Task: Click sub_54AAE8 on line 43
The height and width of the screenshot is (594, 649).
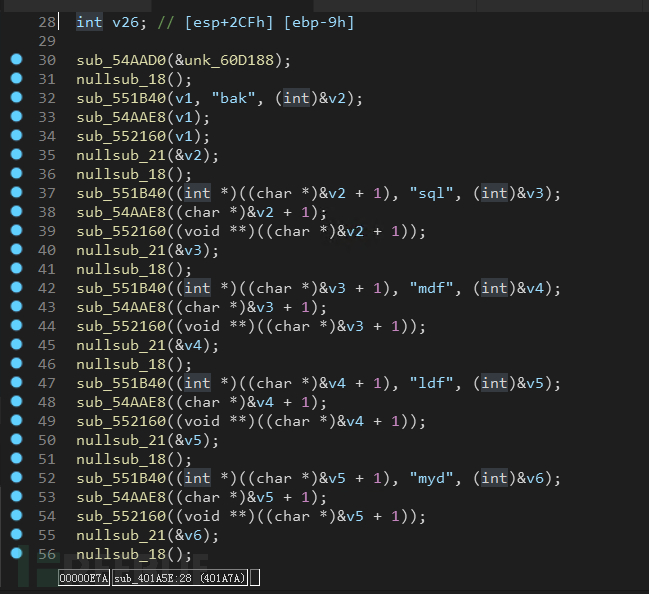Action: point(121,308)
